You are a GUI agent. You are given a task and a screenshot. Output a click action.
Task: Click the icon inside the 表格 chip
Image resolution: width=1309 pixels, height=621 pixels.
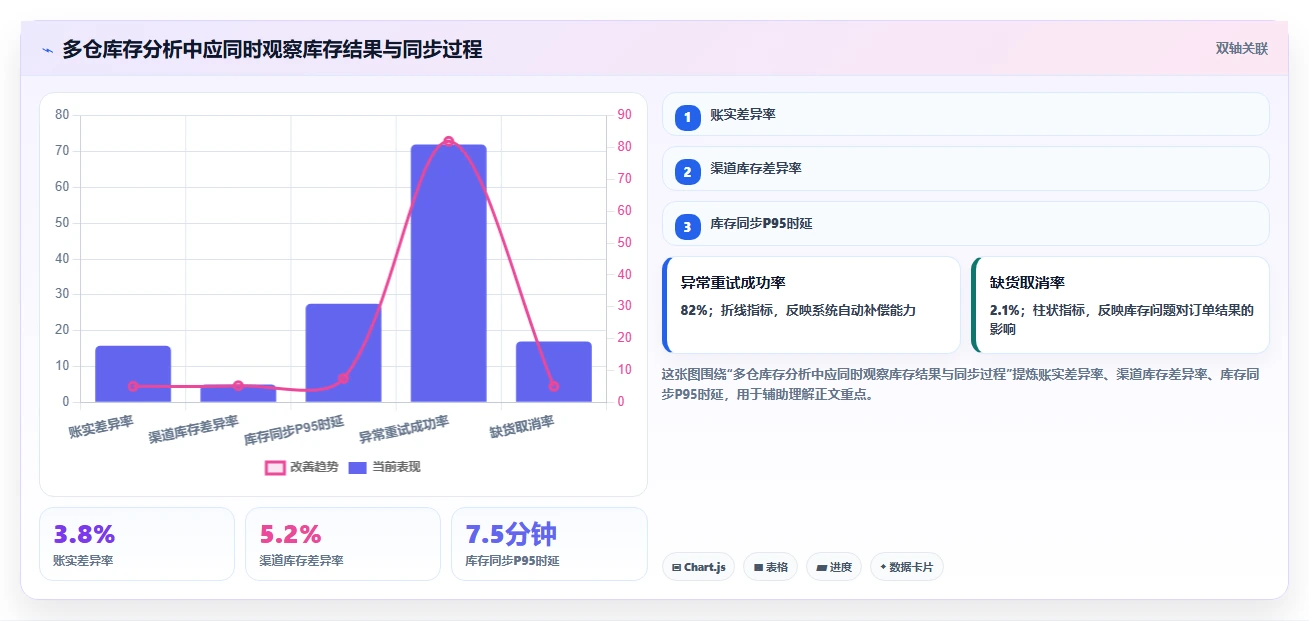pyautogui.click(x=758, y=568)
